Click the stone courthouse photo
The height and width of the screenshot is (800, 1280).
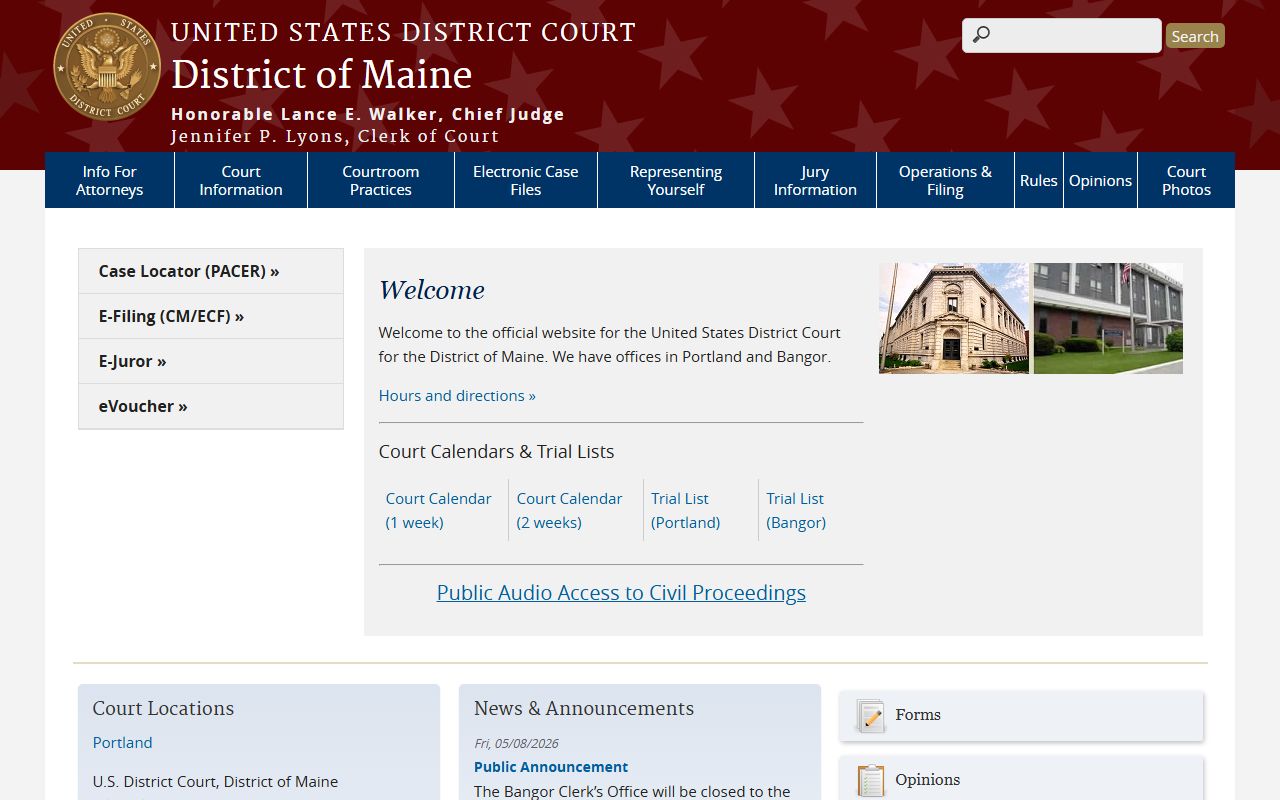(x=954, y=318)
